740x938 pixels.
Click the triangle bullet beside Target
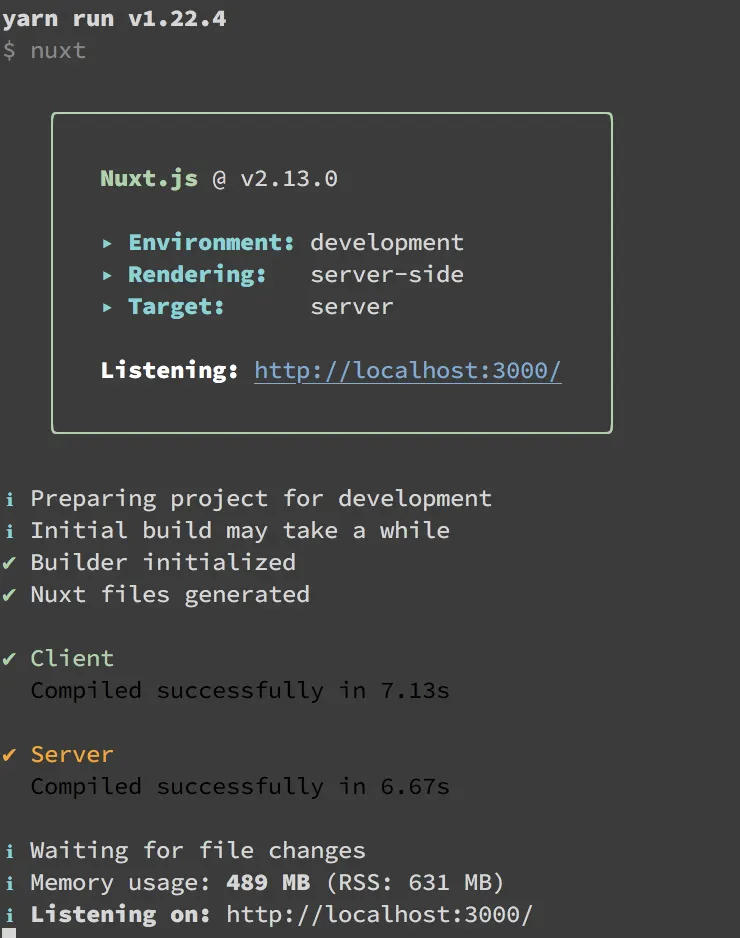tap(107, 307)
